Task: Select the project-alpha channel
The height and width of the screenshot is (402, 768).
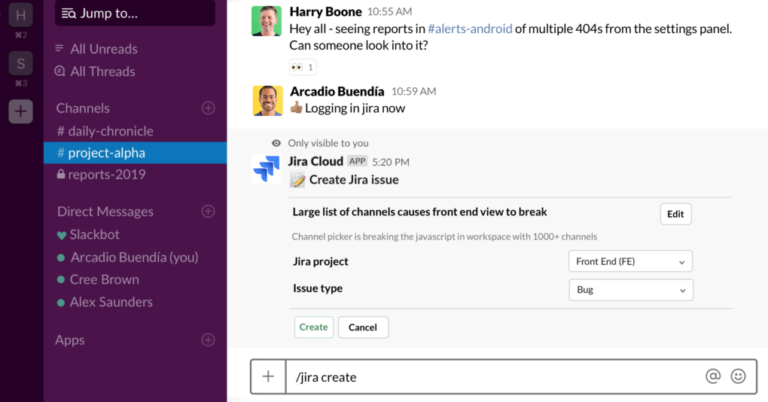Action: coord(135,153)
